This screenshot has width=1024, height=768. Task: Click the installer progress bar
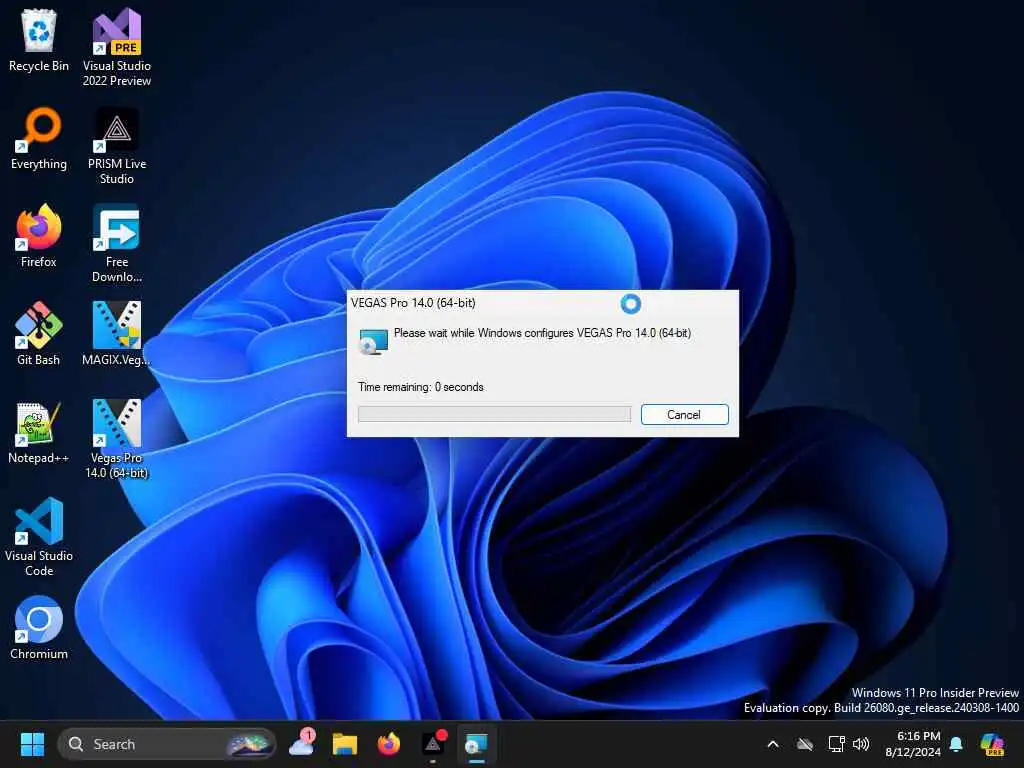(x=494, y=414)
